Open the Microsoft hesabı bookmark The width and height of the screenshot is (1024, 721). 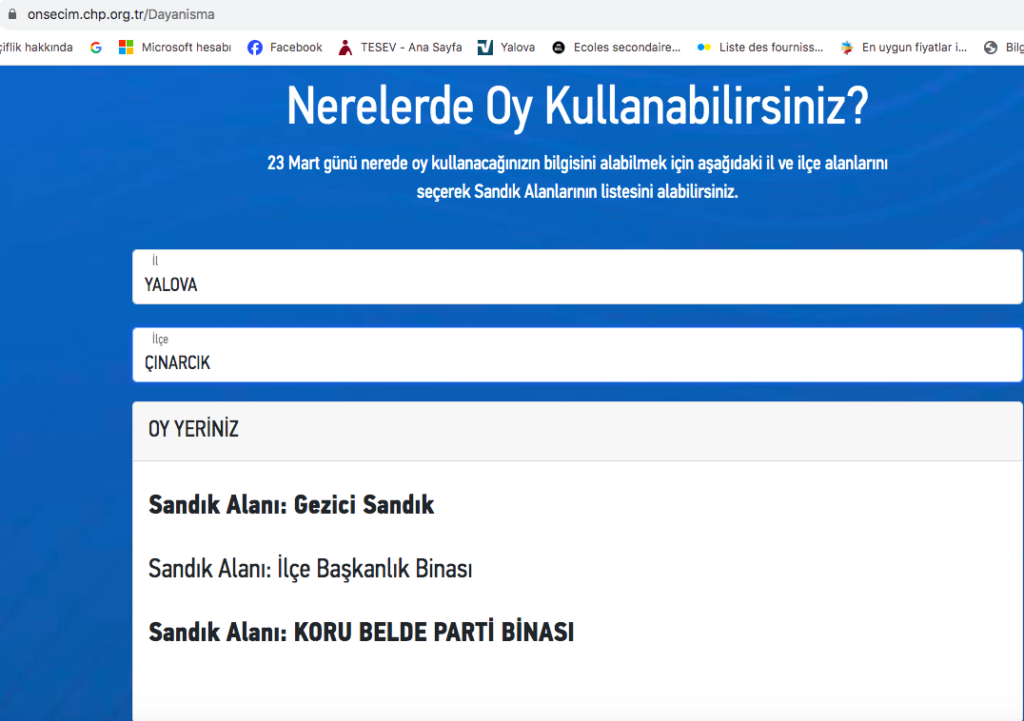click(175, 47)
